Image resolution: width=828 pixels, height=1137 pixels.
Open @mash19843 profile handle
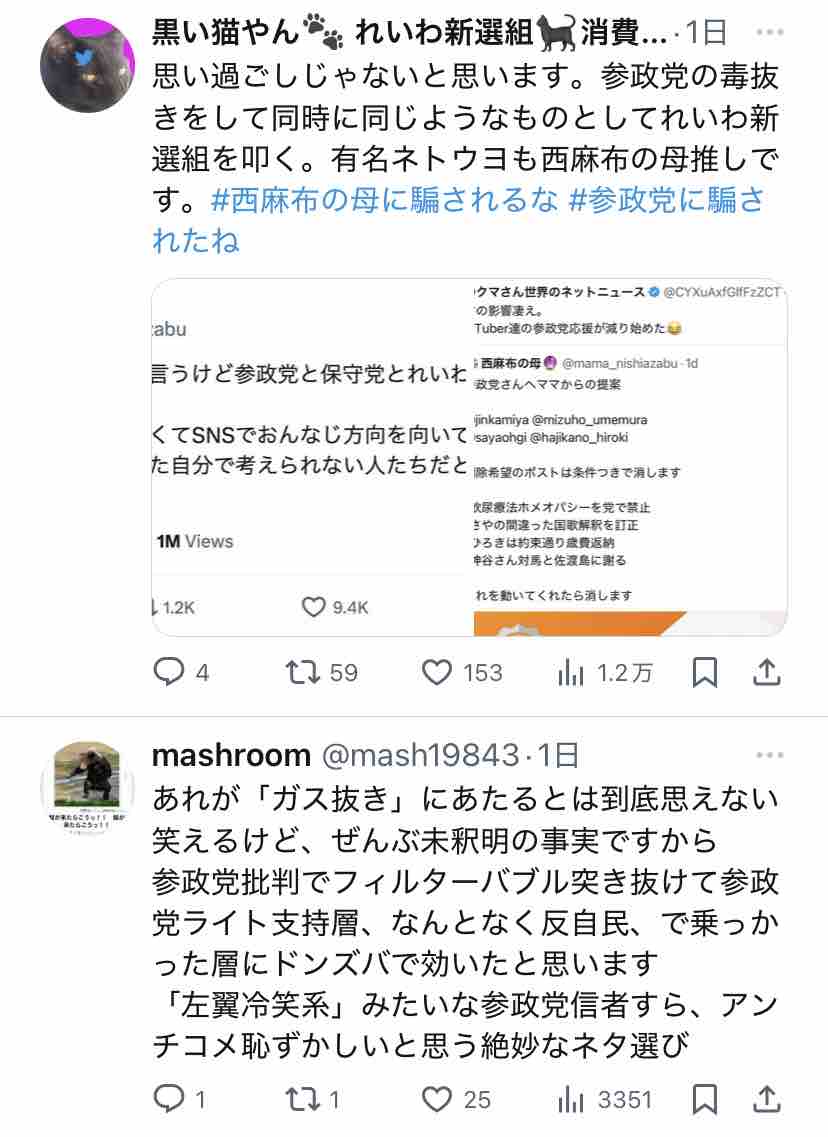420,755
